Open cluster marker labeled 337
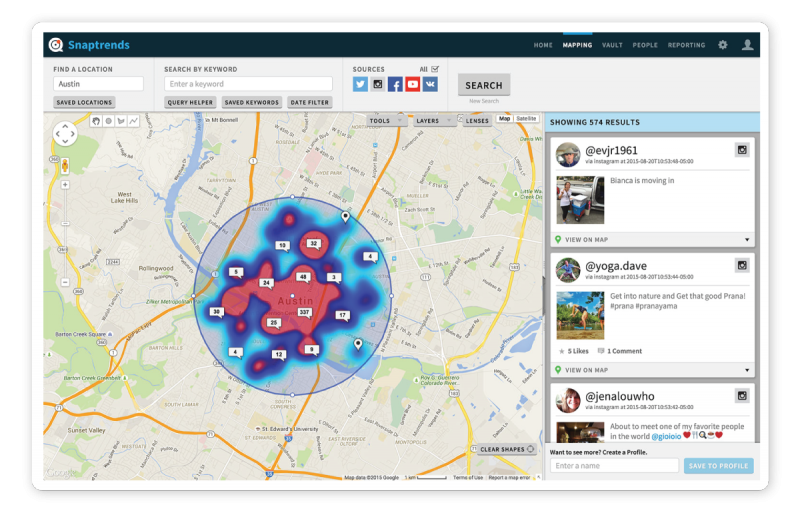This screenshot has width=800, height=529. pos(304,313)
